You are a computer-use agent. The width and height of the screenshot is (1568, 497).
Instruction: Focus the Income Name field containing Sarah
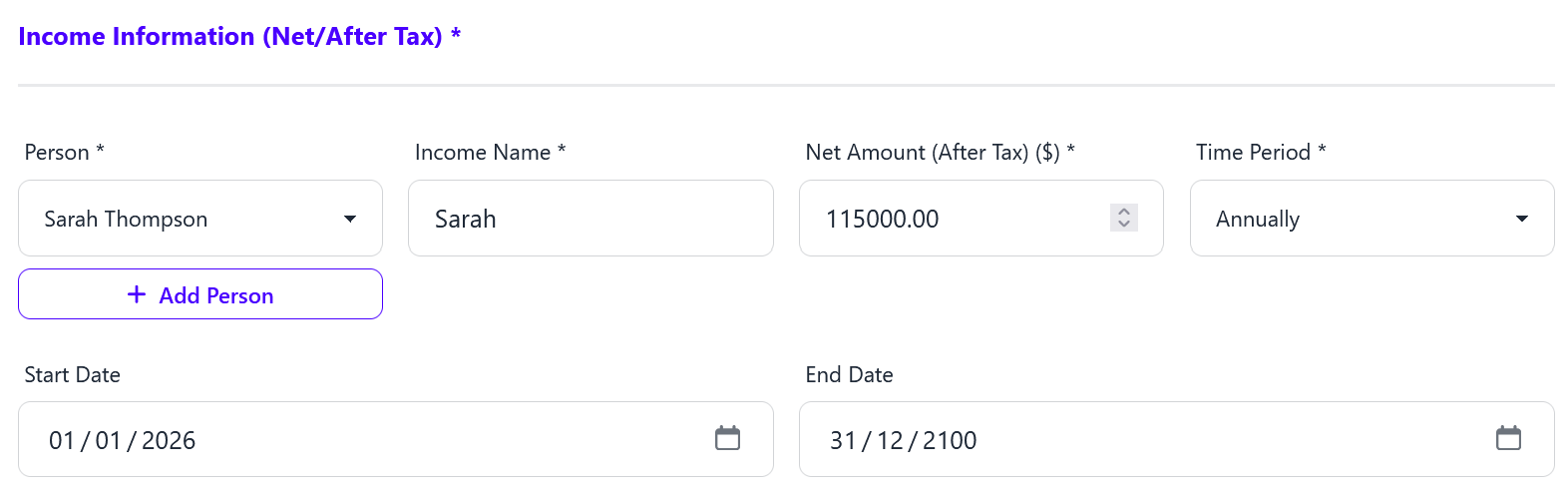tap(590, 219)
